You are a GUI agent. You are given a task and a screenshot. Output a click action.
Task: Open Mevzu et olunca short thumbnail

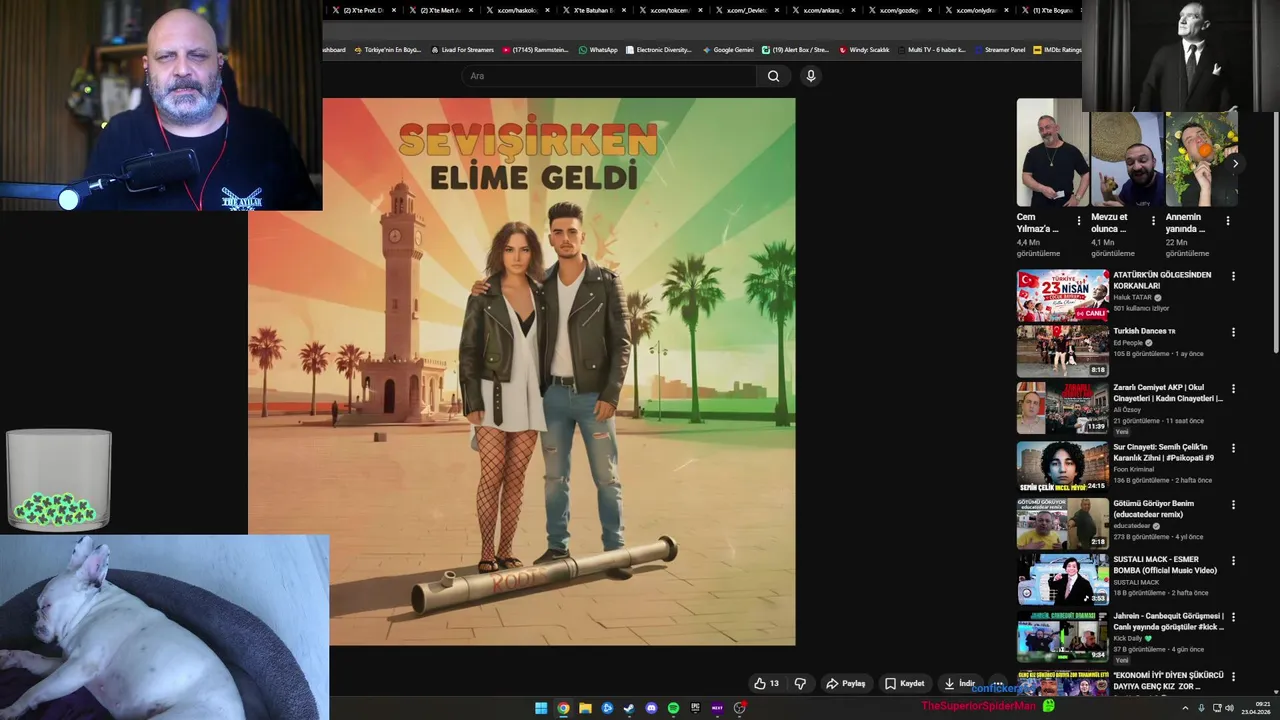(x=1127, y=159)
